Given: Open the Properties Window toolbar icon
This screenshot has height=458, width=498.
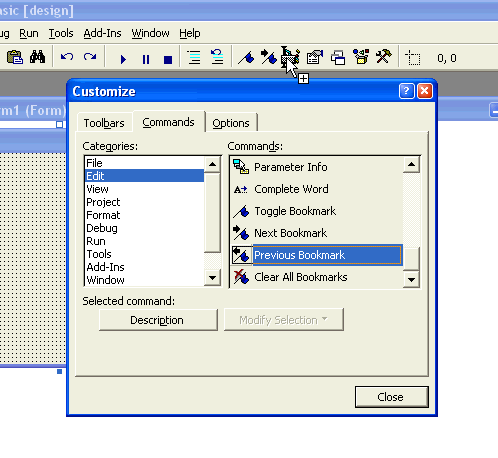Looking at the screenshot, I should coord(315,57).
